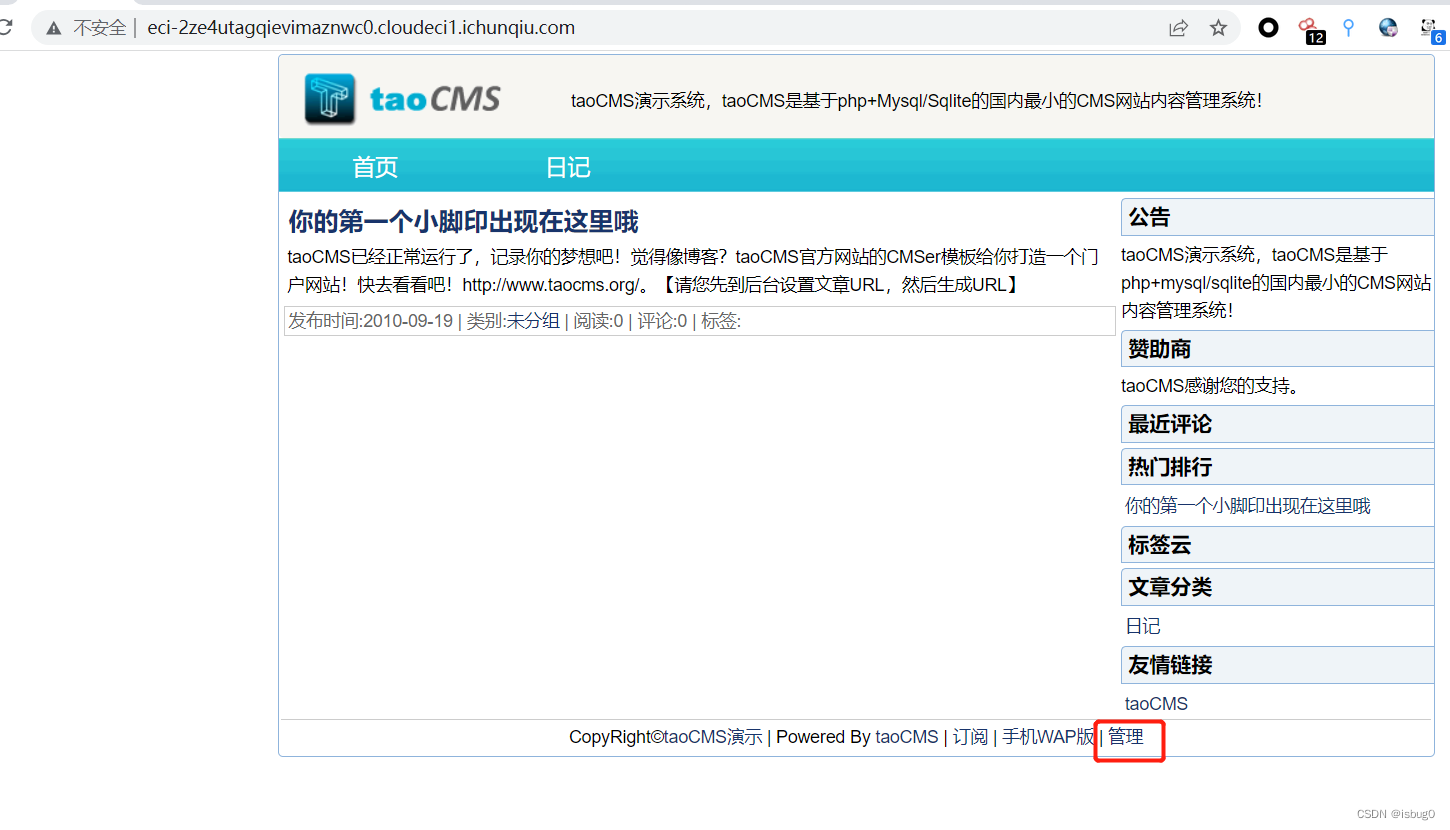Viewport: 1450px width, 830px height.
Task: Open the 日记 category in sidebar
Action: [1143, 626]
